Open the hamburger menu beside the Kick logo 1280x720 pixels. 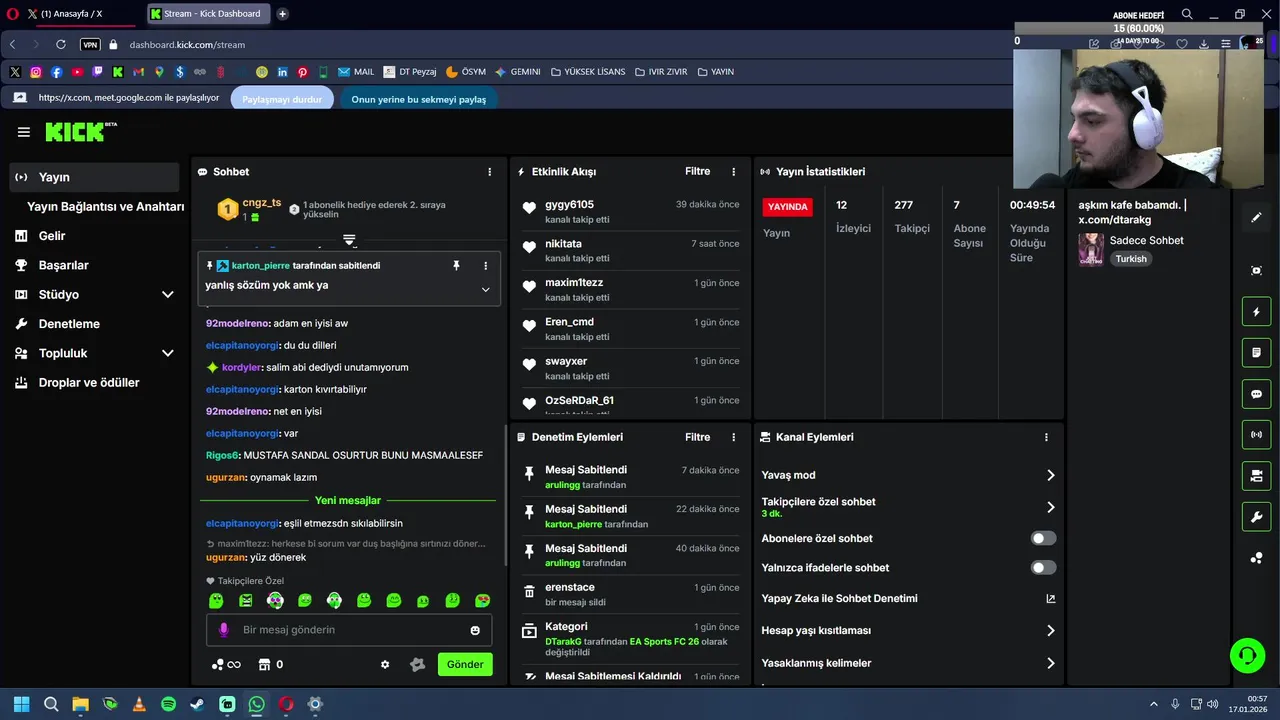(x=23, y=132)
